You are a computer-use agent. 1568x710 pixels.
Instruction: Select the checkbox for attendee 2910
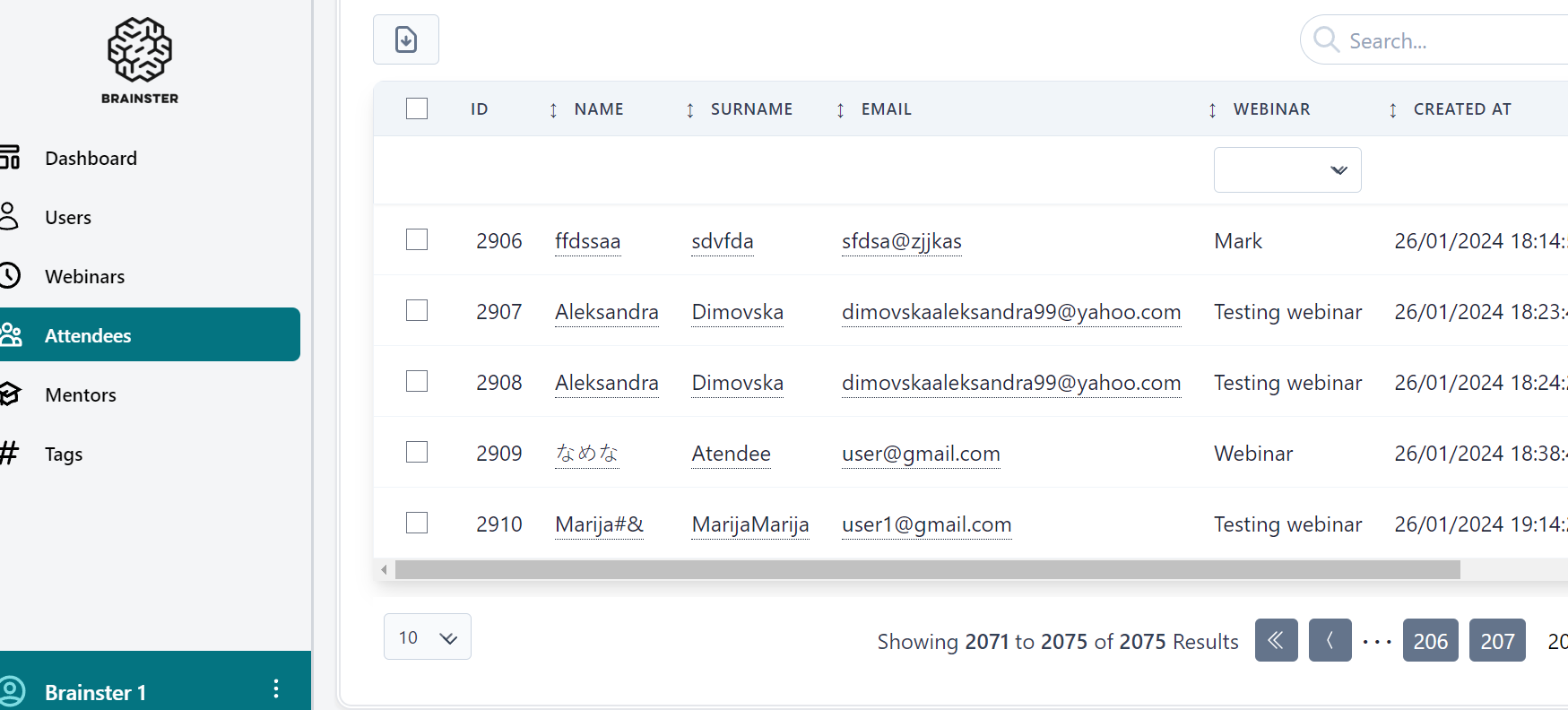pyautogui.click(x=417, y=523)
